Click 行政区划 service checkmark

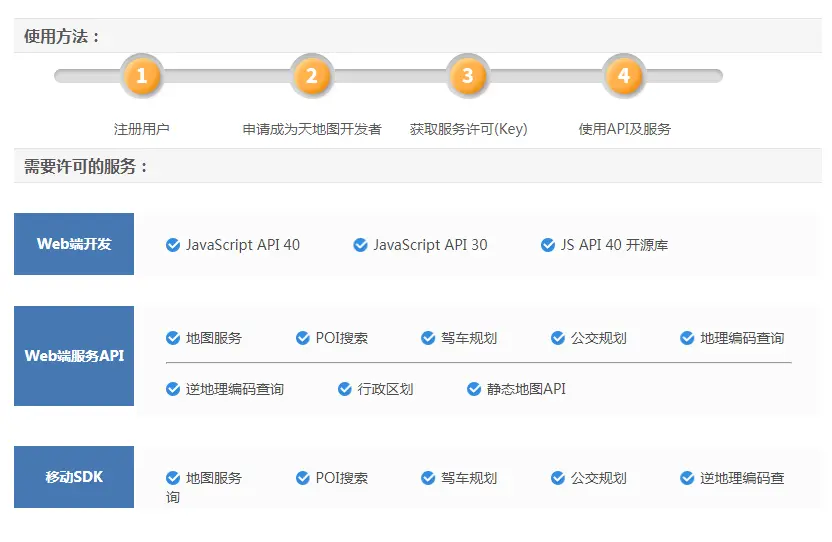(345, 389)
